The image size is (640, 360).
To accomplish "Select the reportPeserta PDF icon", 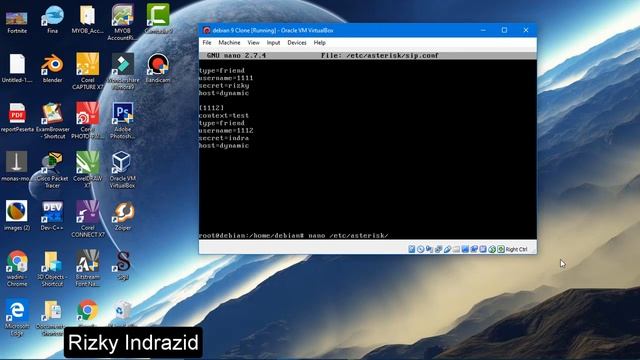I will tap(17, 118).
